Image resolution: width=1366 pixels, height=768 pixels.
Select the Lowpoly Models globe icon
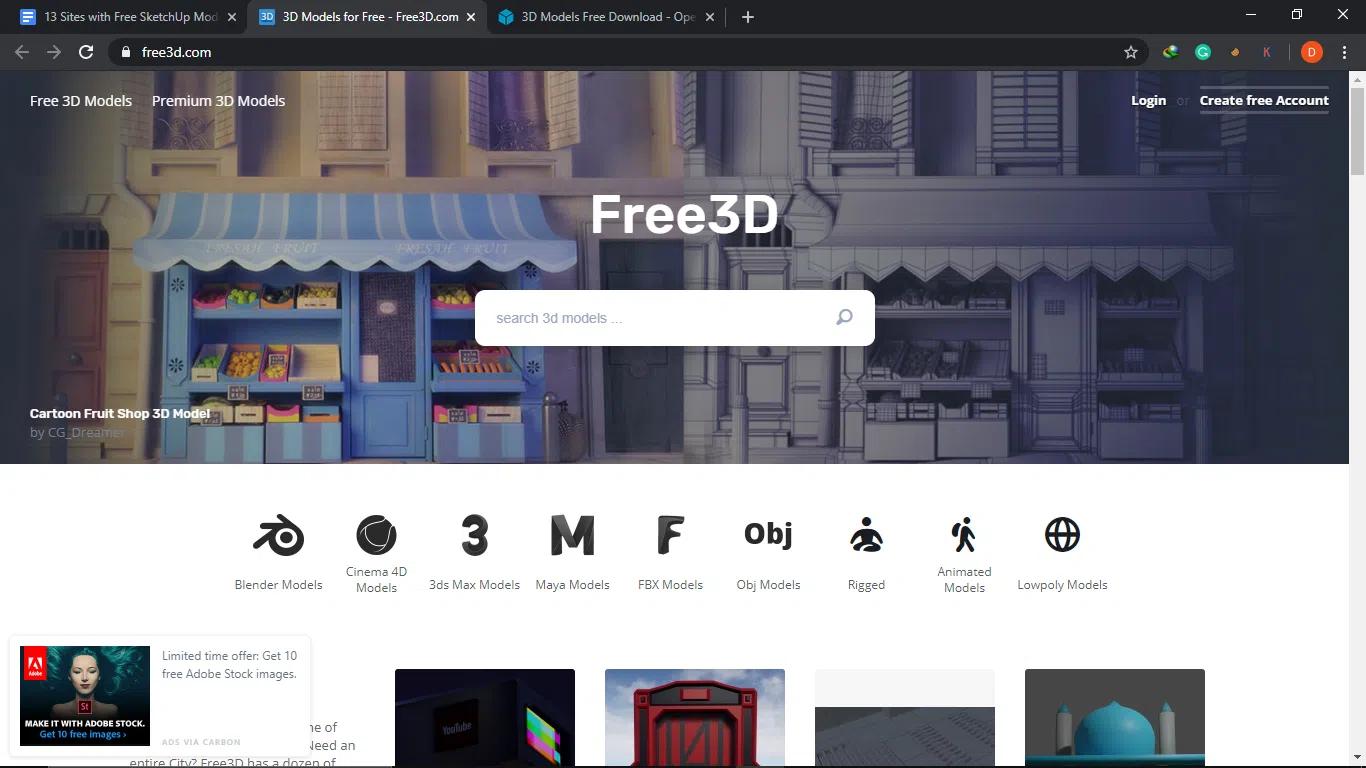point(1062,534)
